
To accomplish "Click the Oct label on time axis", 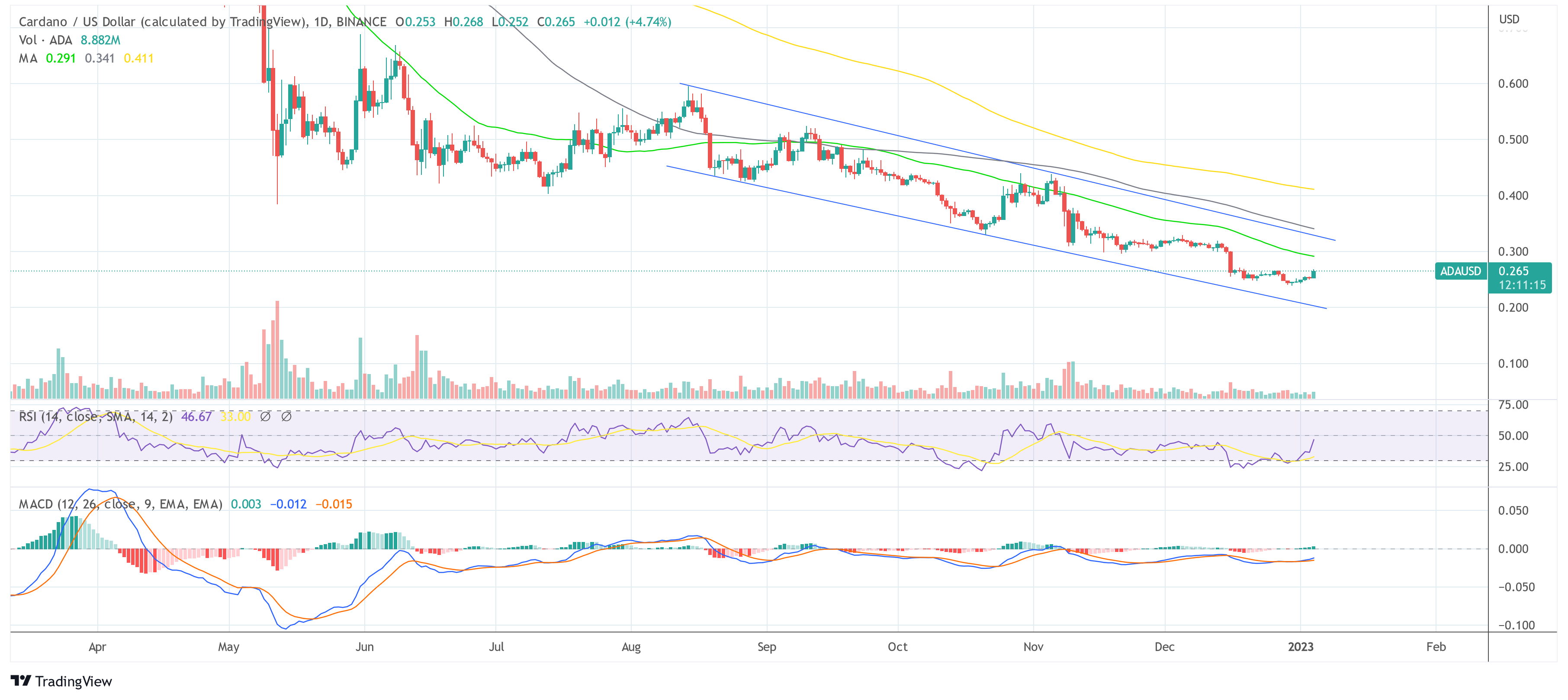I will [898, 647].
